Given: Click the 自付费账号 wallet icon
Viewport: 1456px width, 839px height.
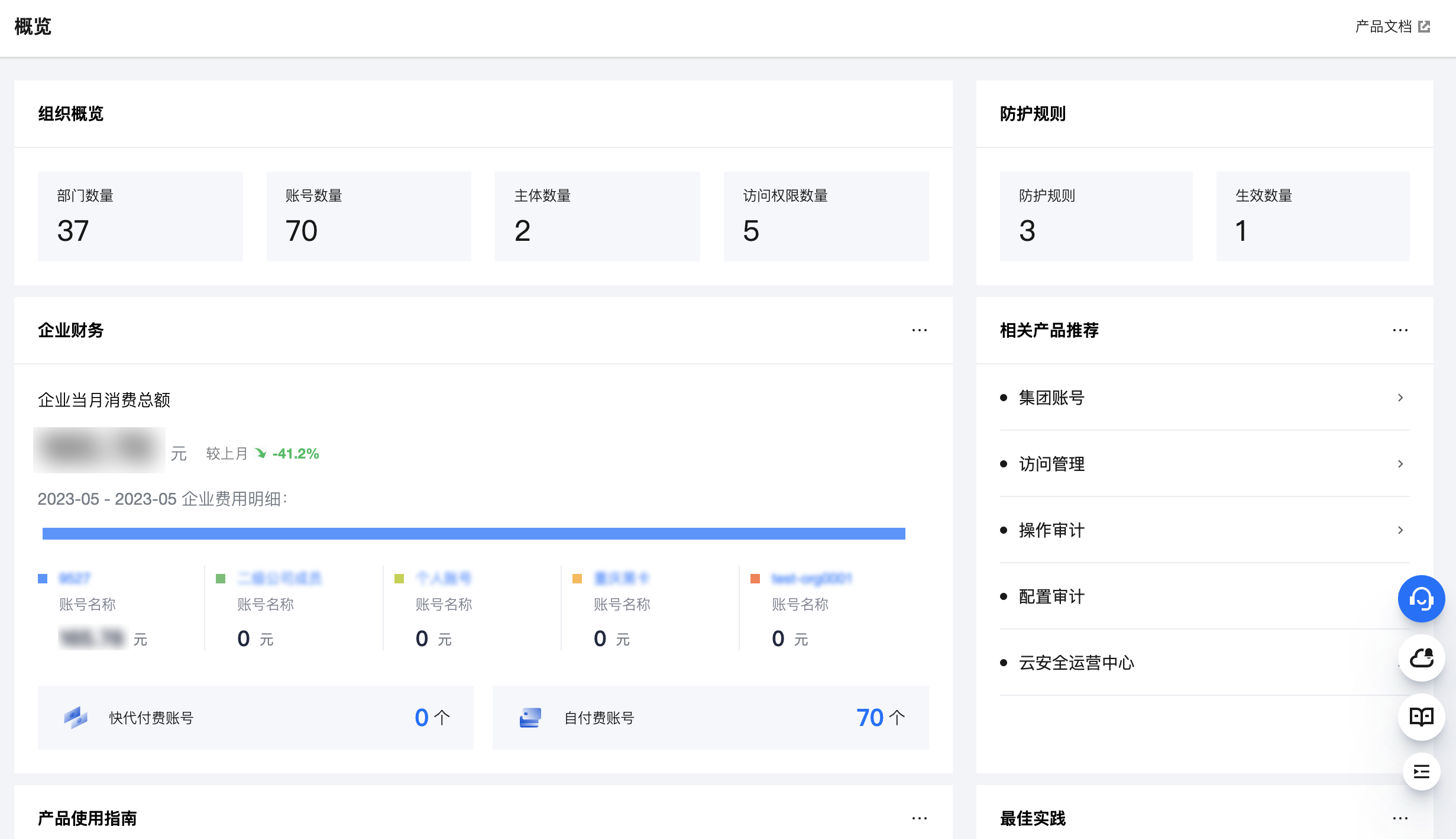Looking at the screenshot, I should click(530, 718).
